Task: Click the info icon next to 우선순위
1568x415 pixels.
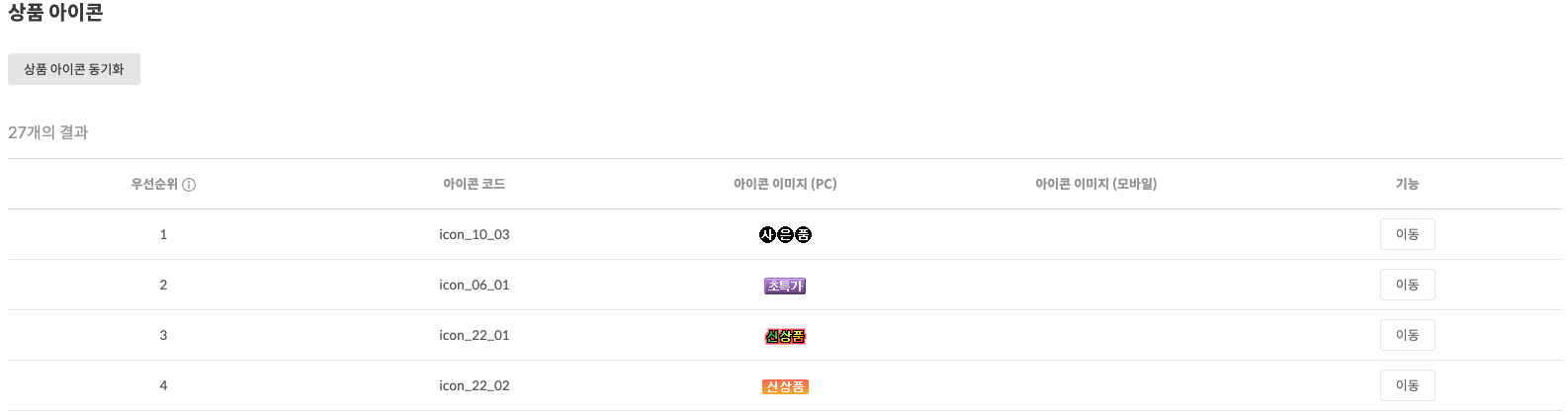Action: click(x=189, y=185)
